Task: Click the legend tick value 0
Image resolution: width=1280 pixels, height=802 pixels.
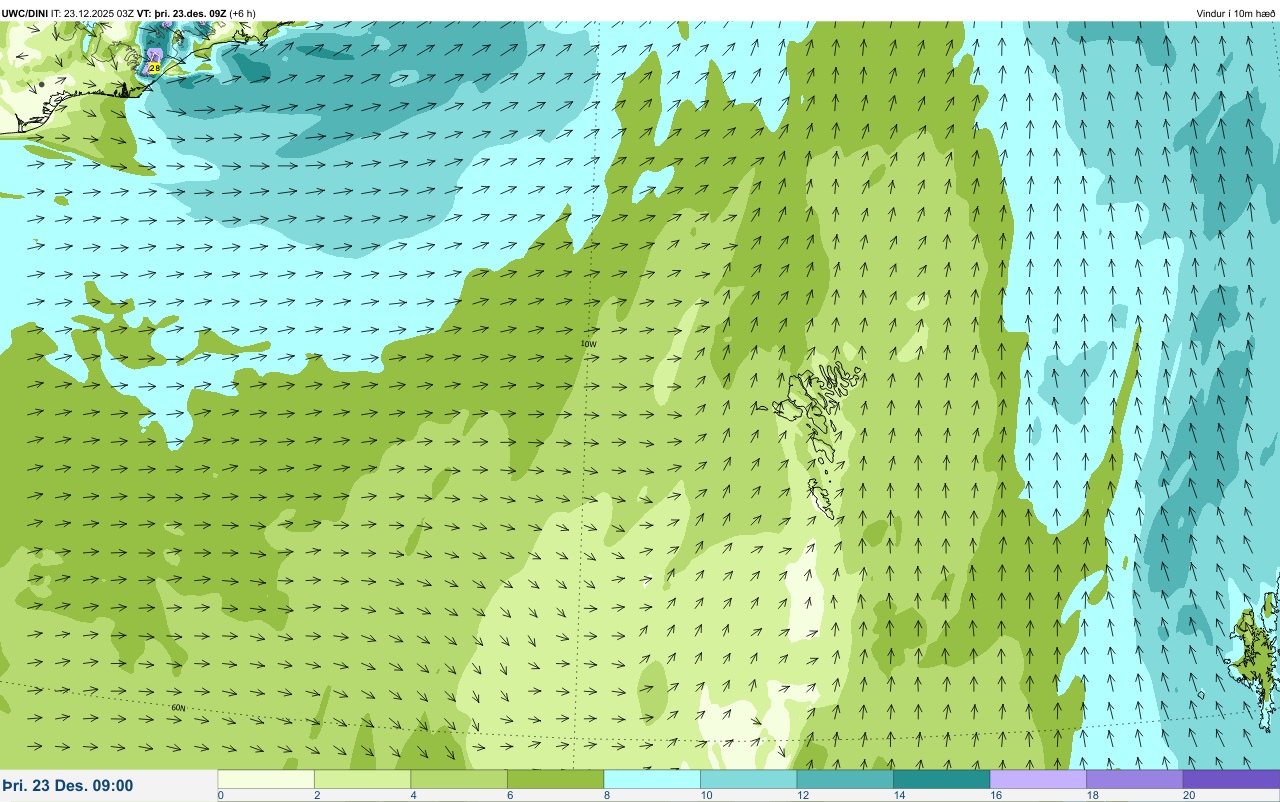Action: pos(220,795)
